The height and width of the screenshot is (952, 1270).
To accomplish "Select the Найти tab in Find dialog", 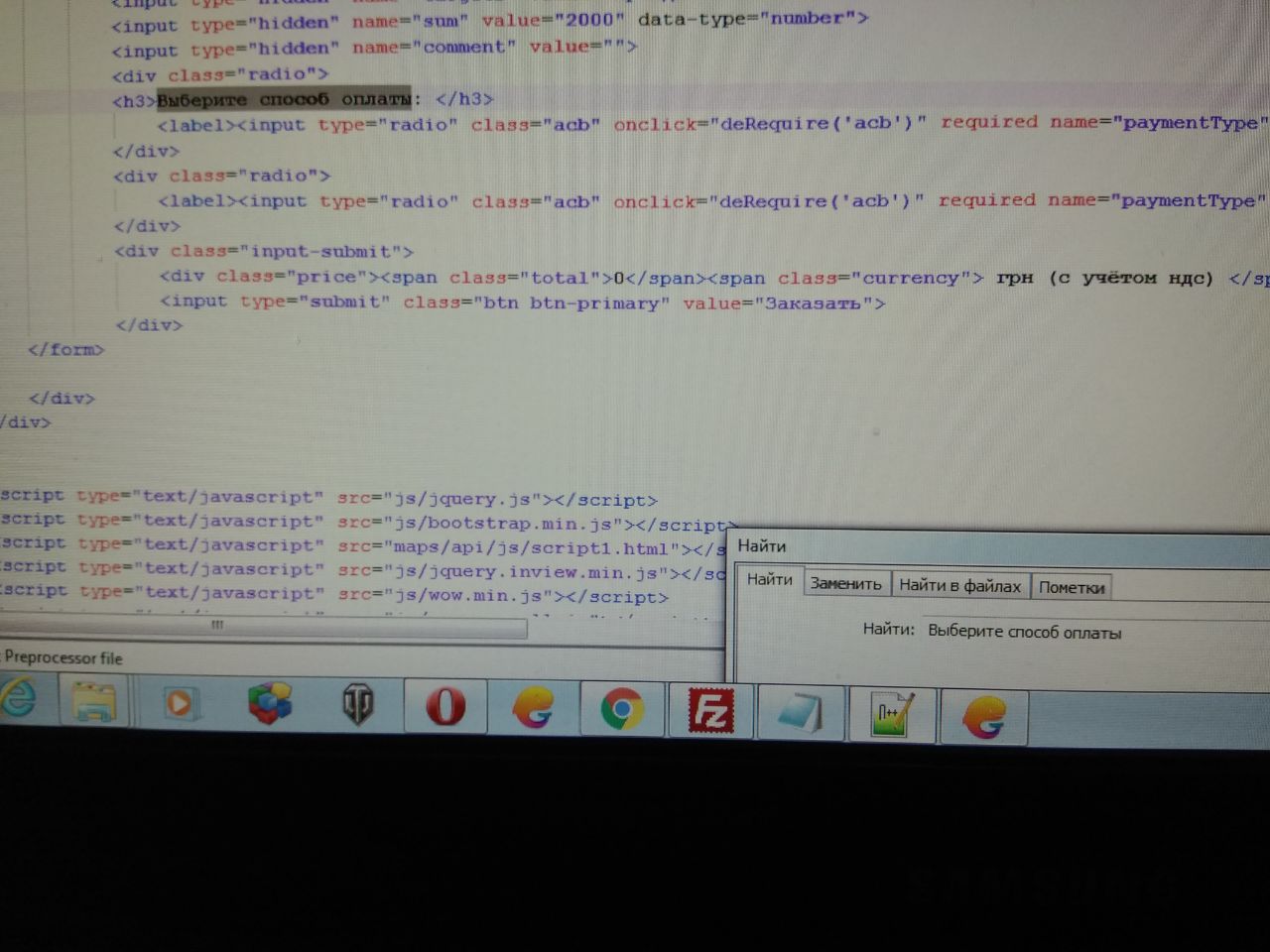I will click(769, 580).
